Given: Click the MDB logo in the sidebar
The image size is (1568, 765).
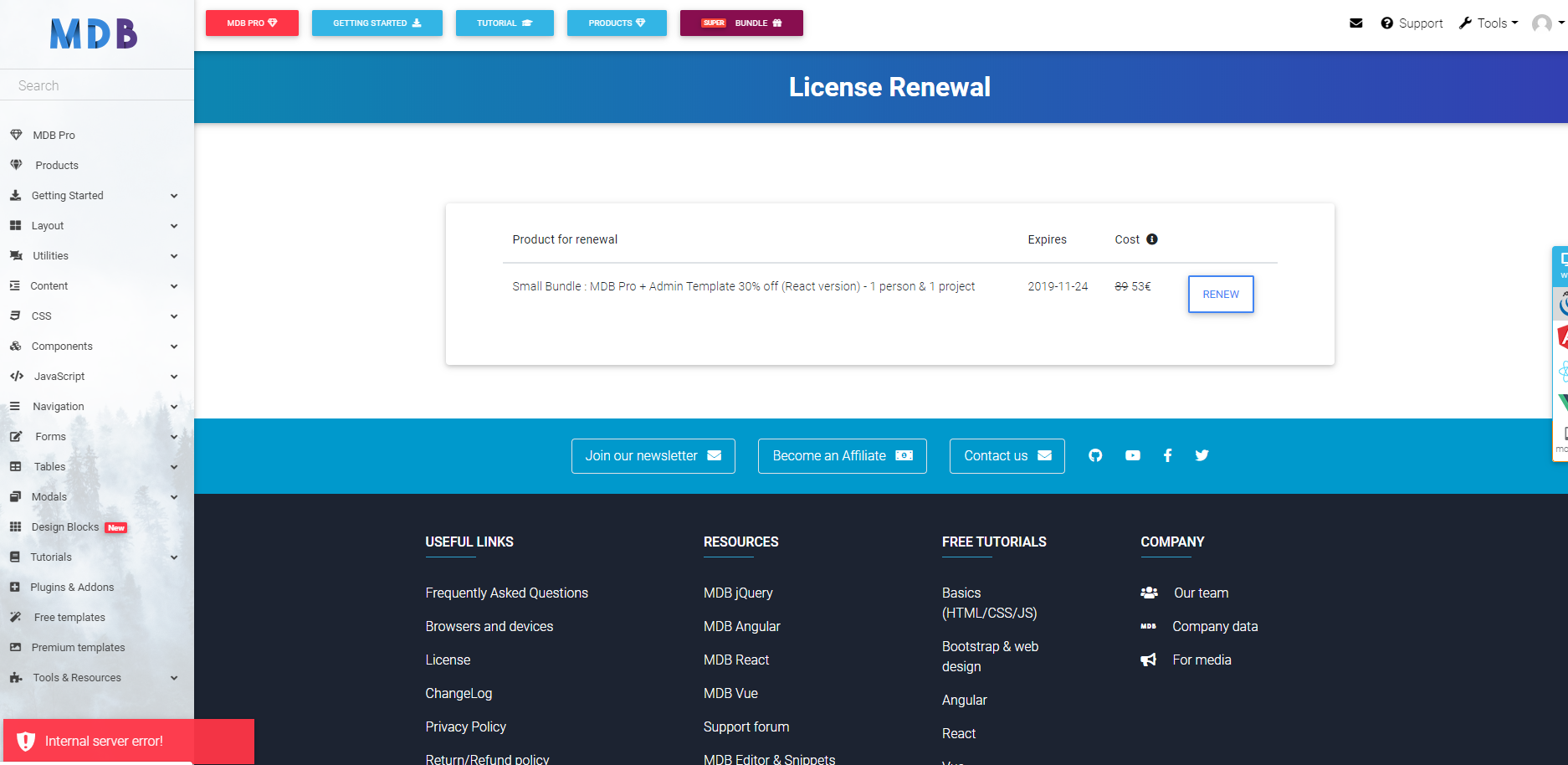Looking at the screenshot, I should (x=94, y=34).
